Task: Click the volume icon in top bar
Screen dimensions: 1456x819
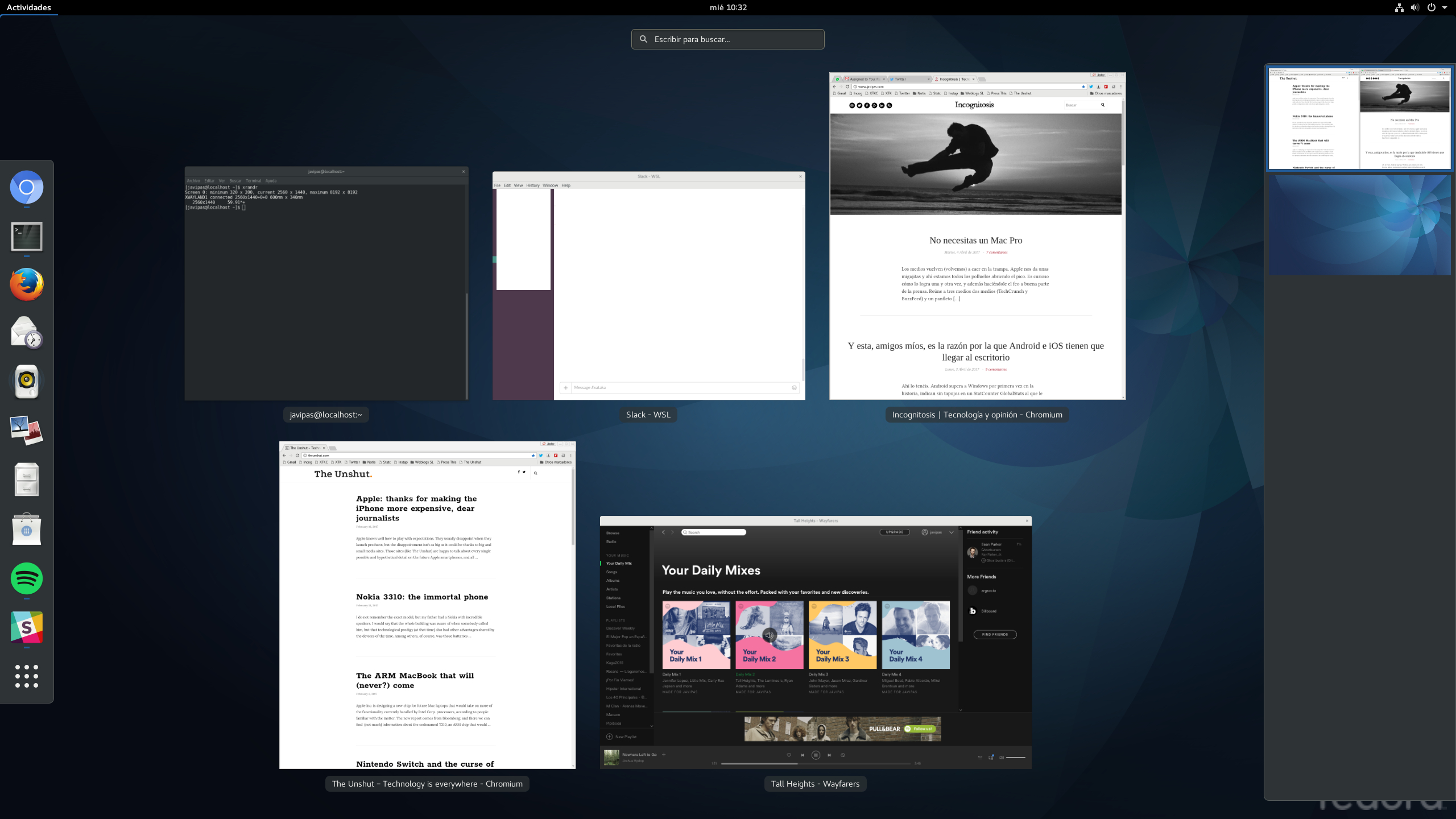Action: pos(1414,7)
